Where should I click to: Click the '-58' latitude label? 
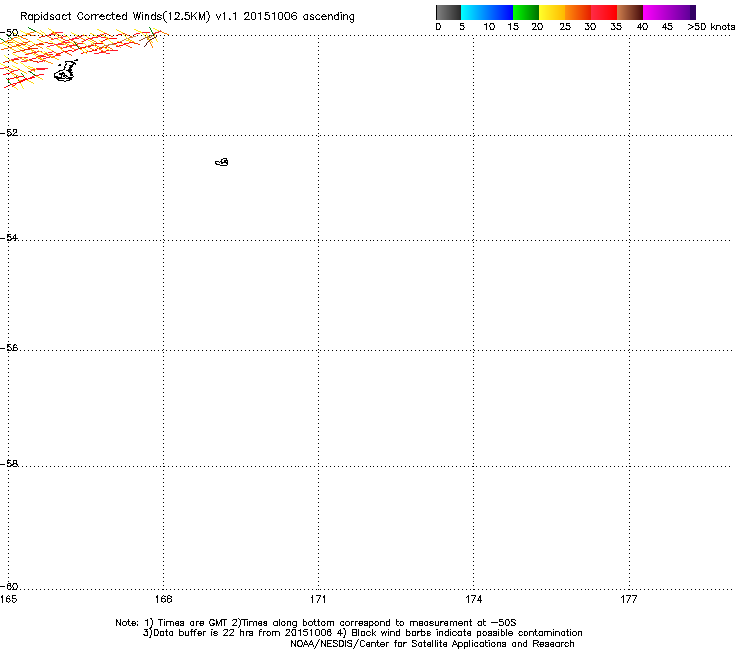point(9,464)
